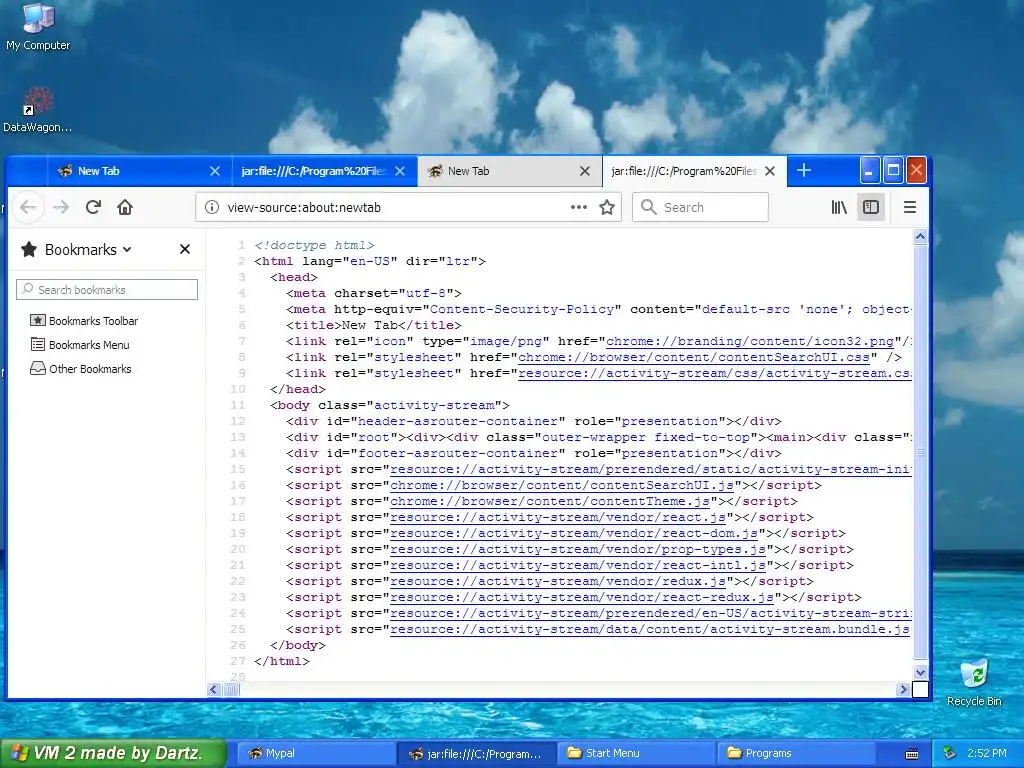Screen dimensions: 1024x768
Task: Open the react-intl.js script link
Action: (x=578, y=566)
